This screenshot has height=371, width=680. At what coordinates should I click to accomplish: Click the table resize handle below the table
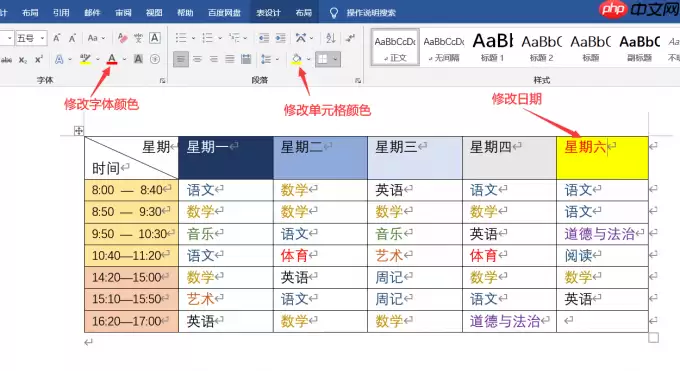654,338
